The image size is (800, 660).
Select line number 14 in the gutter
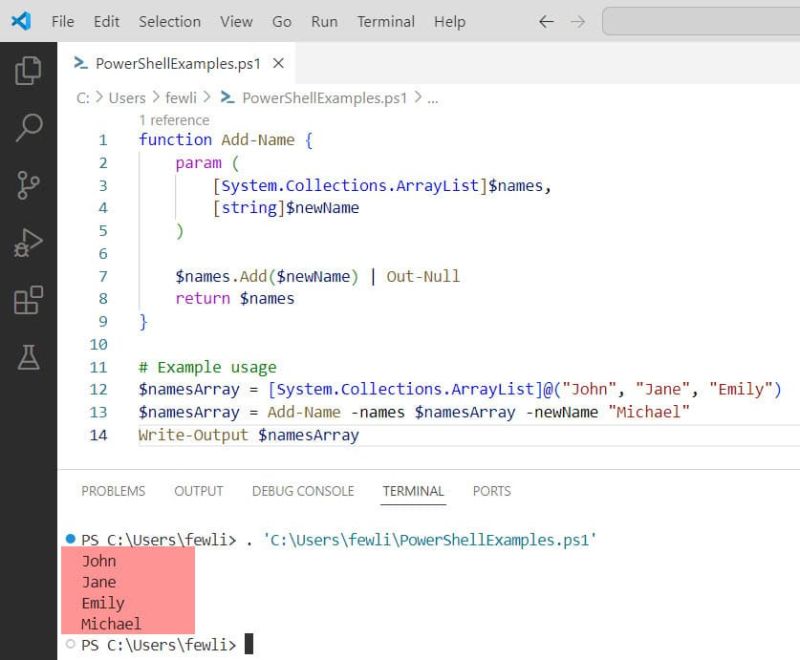click(x=98, y=435)
